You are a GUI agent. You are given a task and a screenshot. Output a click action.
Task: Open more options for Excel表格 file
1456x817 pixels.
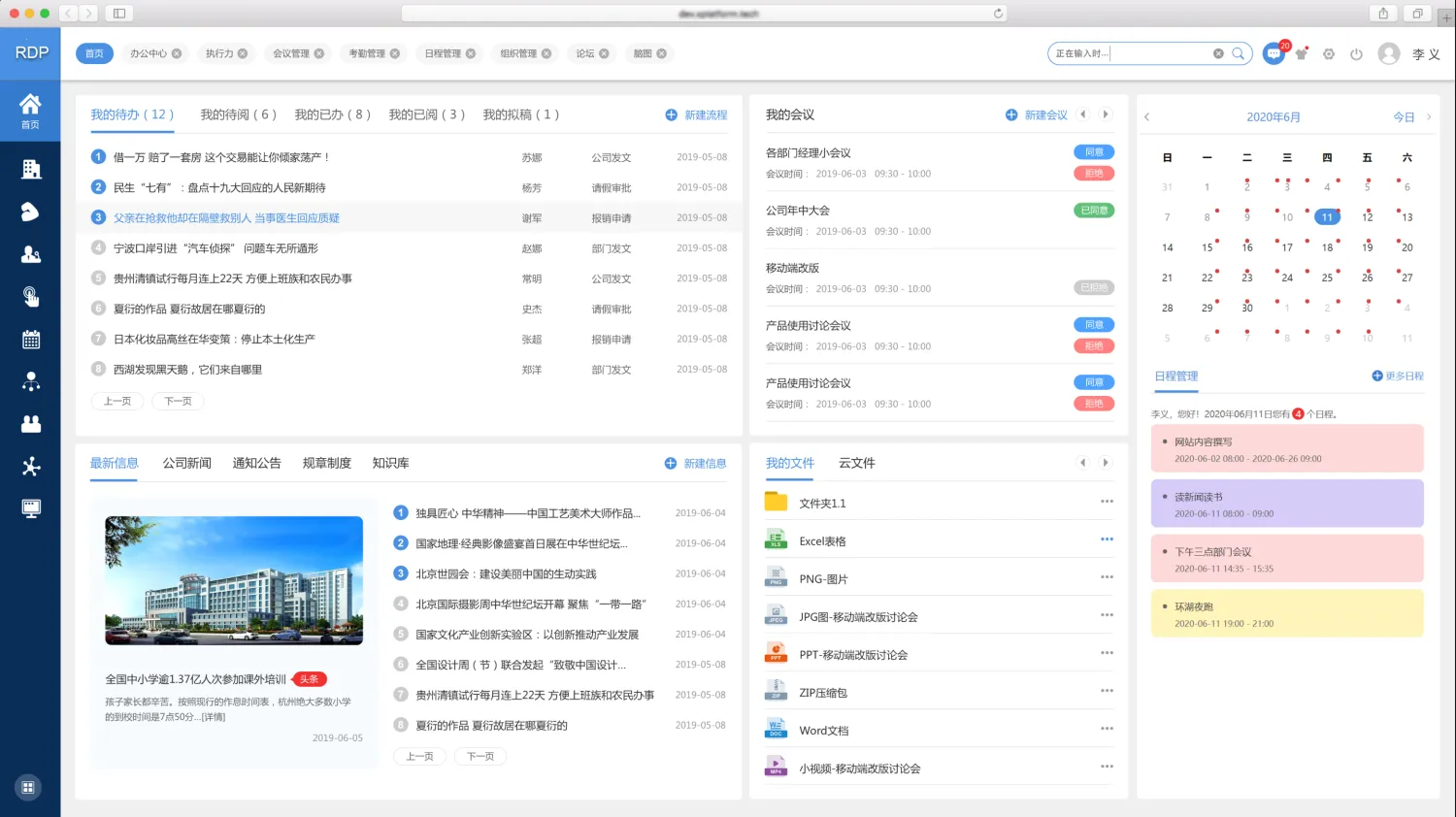pyautogui.click(x=1107, y=539)
